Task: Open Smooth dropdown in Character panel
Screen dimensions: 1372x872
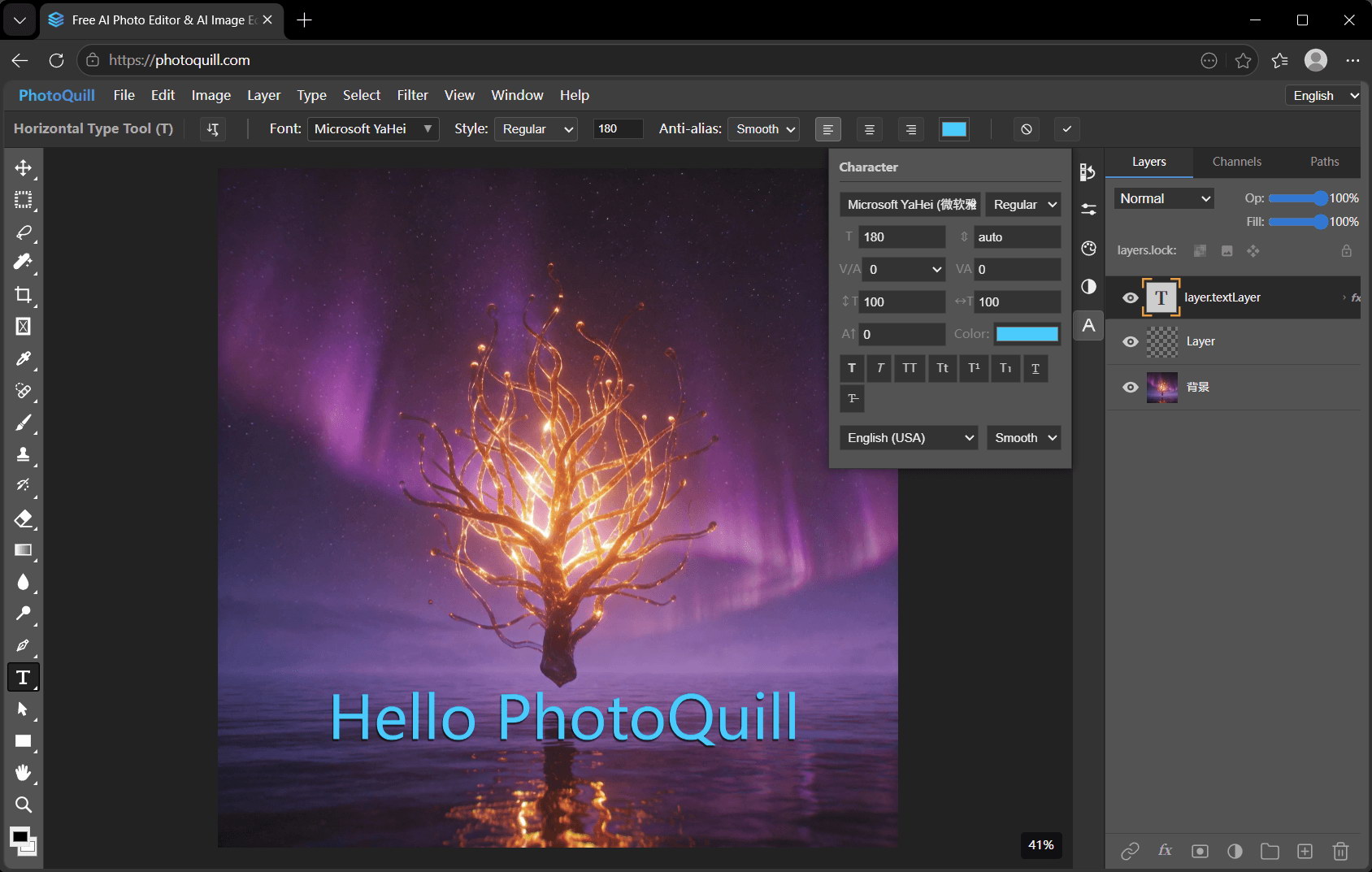Action: (1023, 438)
